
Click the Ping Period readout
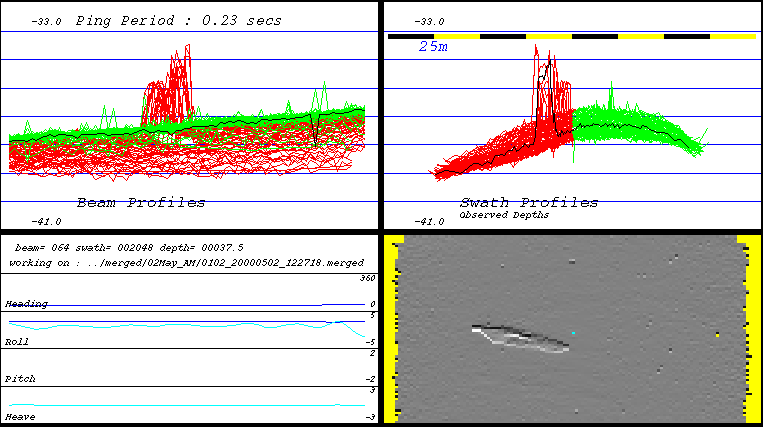(178, 20)
